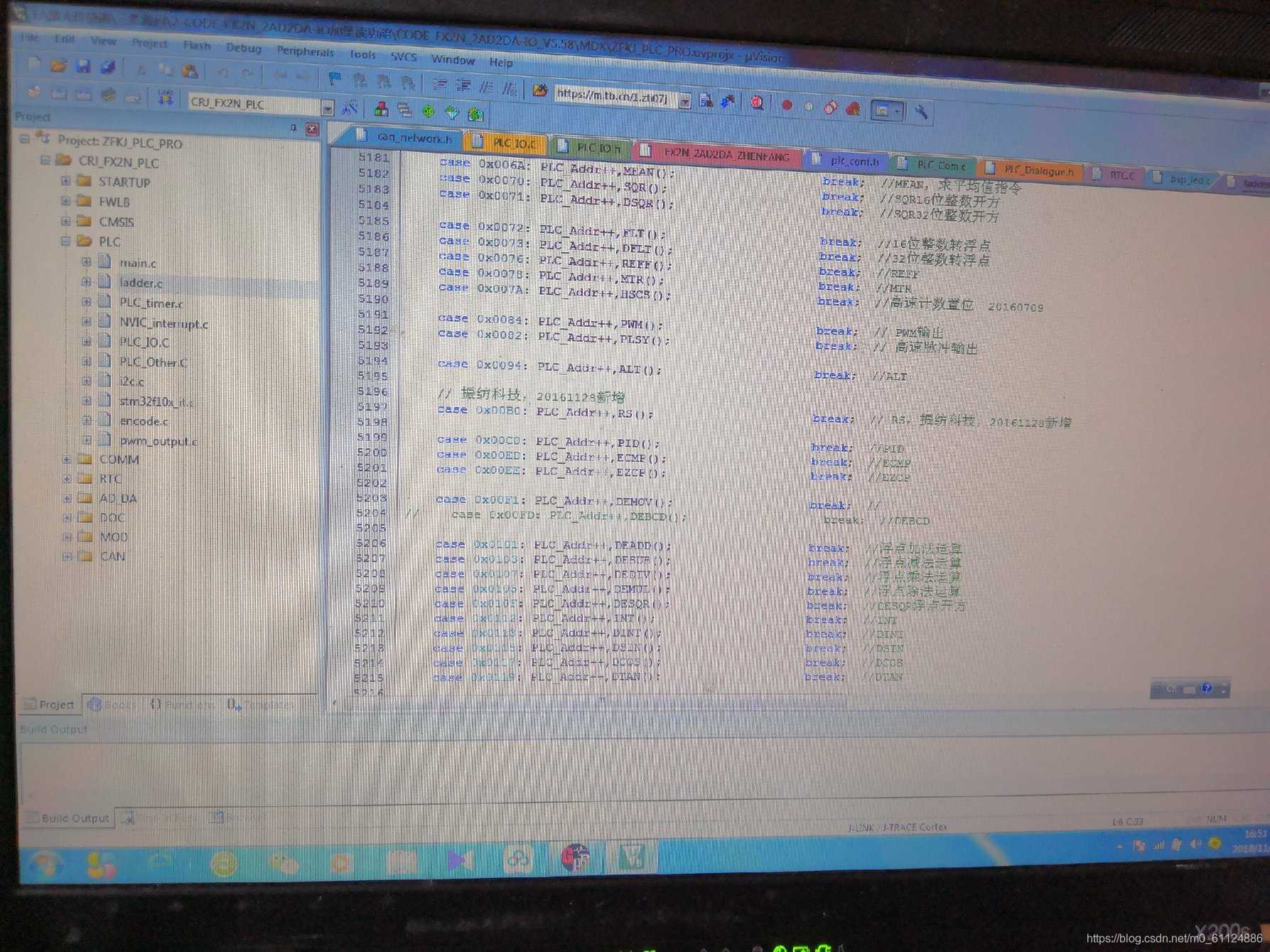The image size is (1270, 952).
Task: Select the Project tab at panel bottom
Action: [x=48, y=704]
